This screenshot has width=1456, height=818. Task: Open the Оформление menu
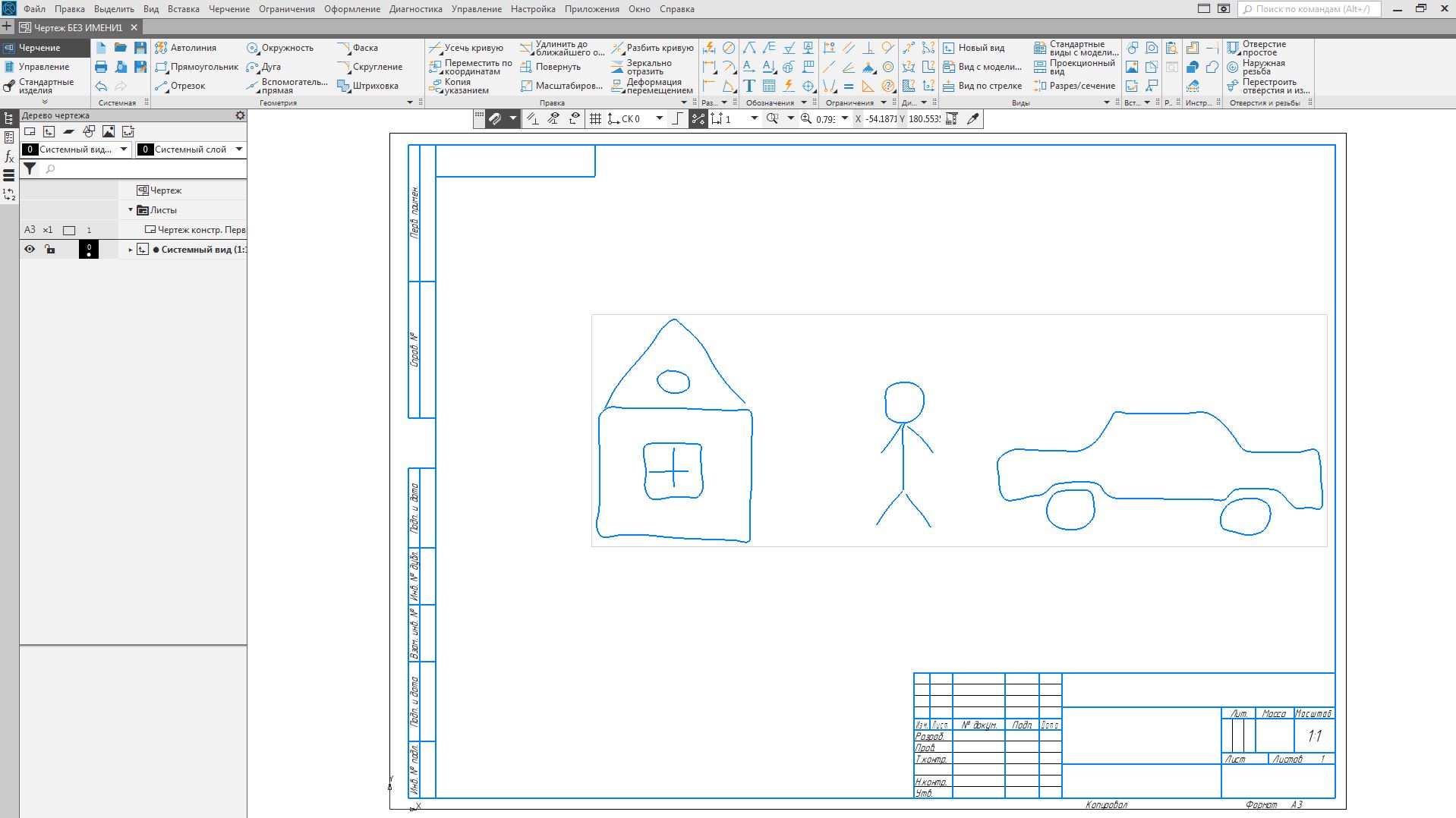click(352, 9)
